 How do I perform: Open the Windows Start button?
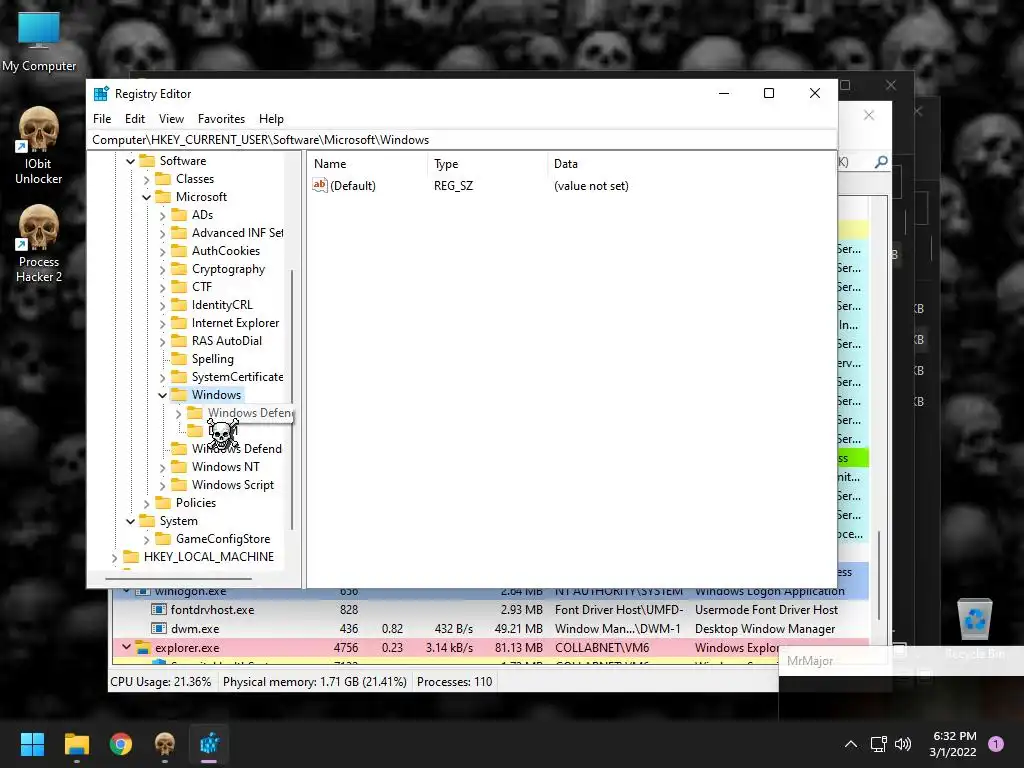[32, 744]
